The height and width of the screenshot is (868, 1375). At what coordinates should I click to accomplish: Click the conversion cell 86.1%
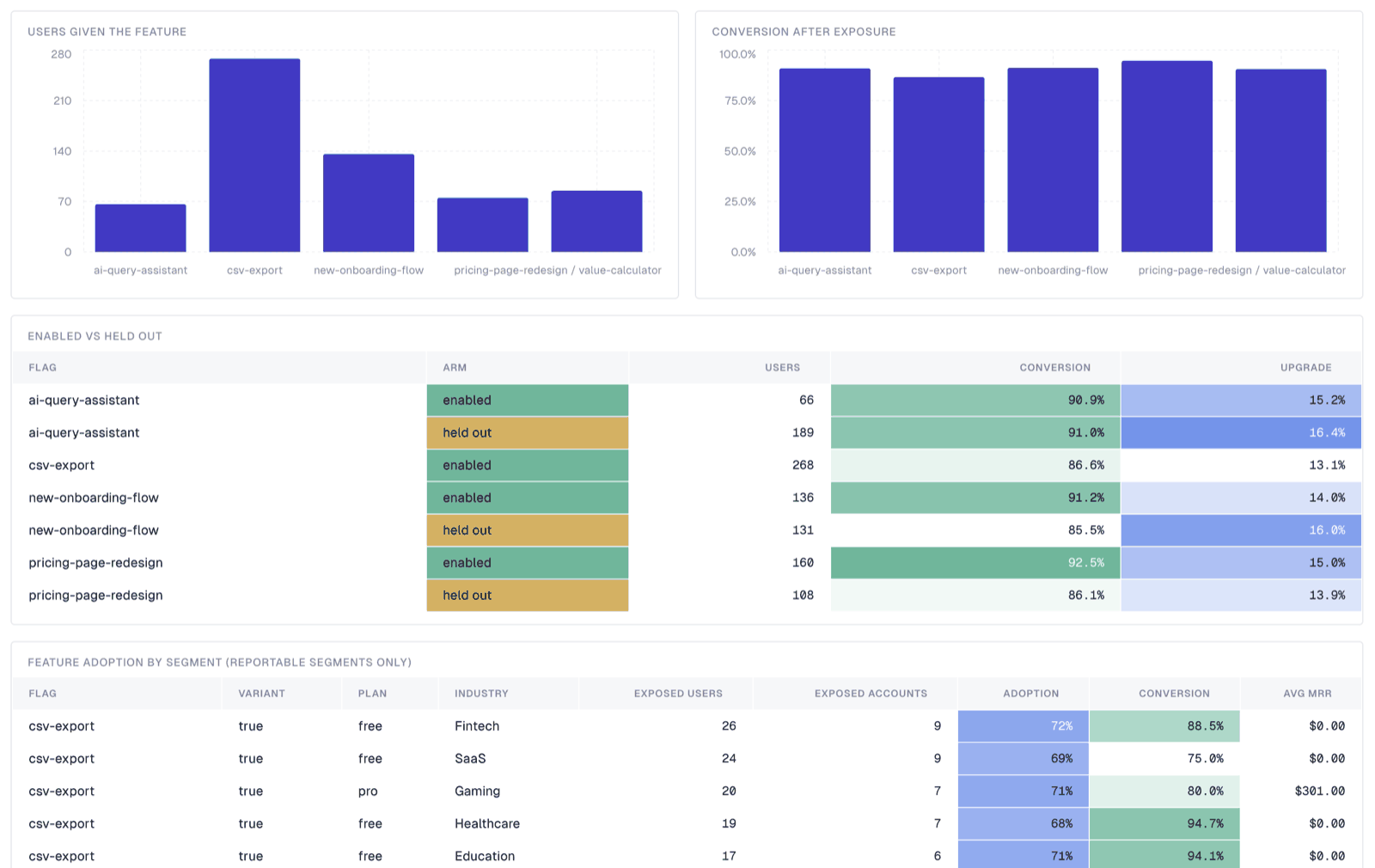975,596
